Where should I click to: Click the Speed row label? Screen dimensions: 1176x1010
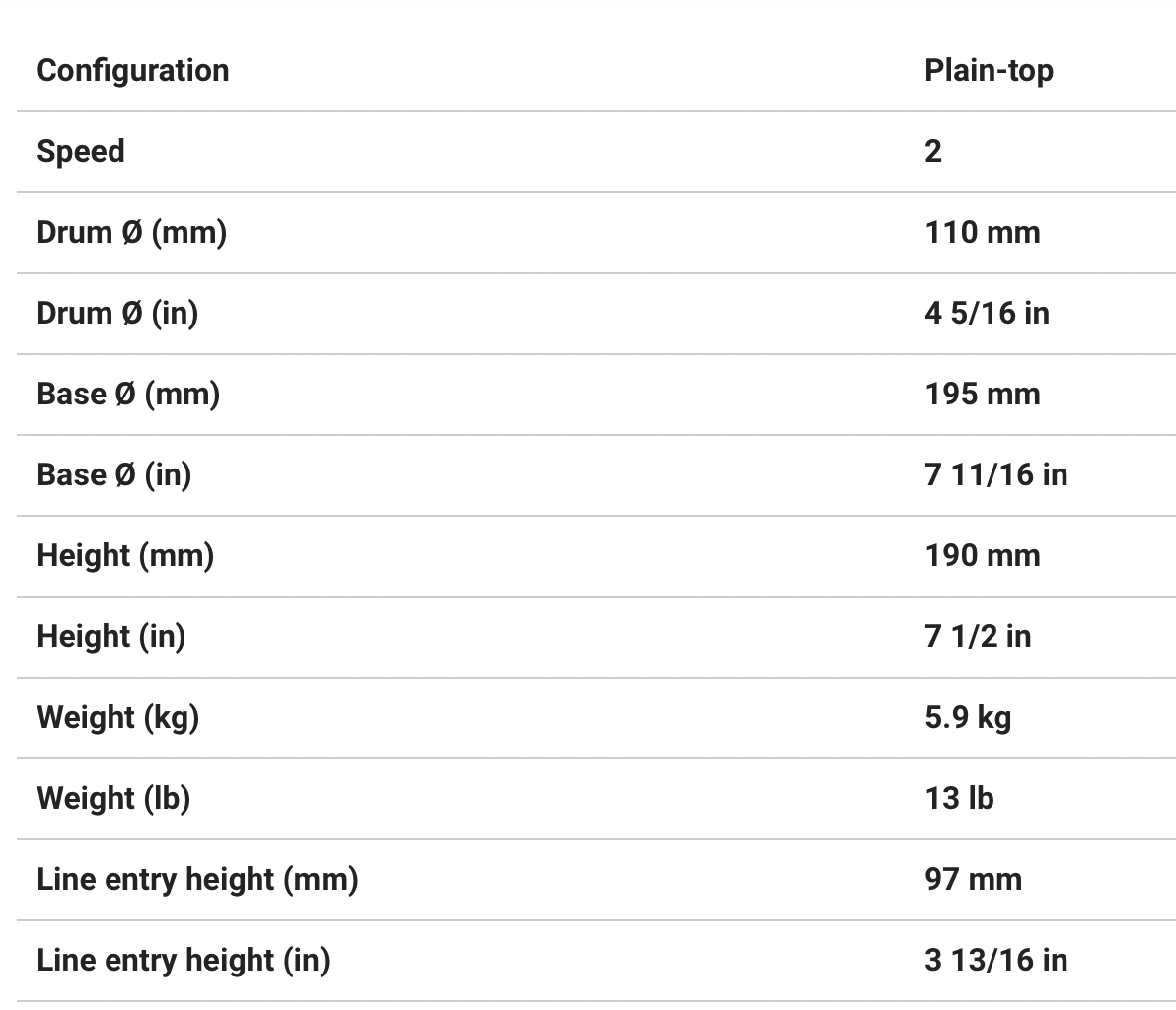[81, 152]
